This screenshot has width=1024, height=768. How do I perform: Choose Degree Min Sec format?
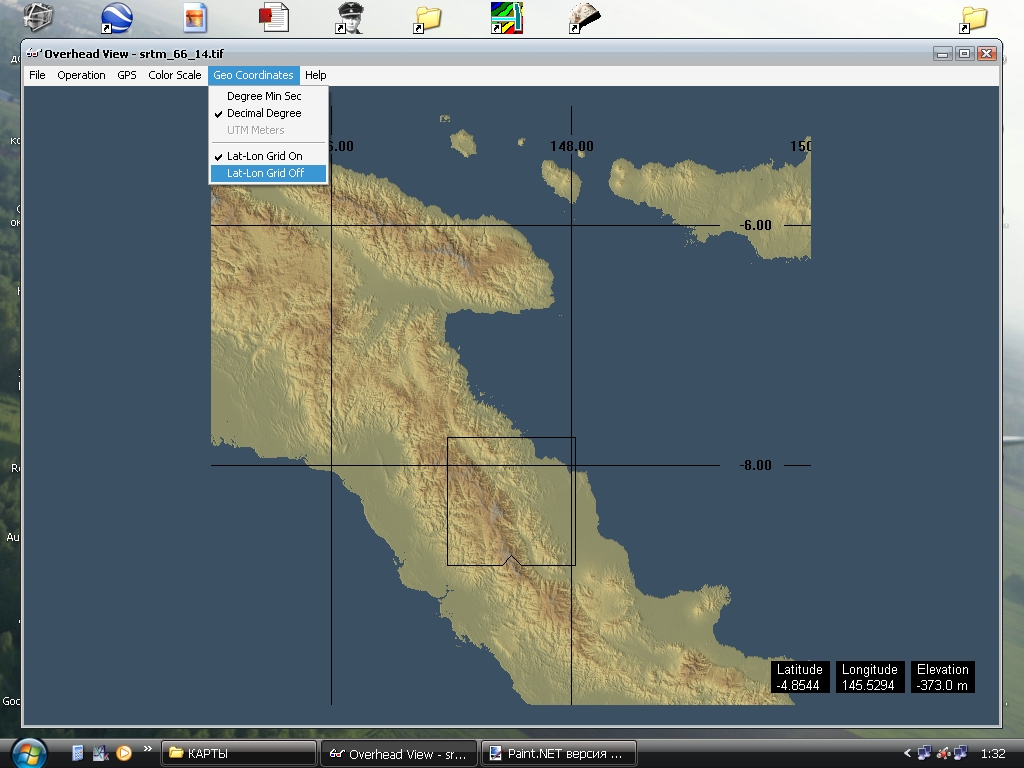coord(264,96)
